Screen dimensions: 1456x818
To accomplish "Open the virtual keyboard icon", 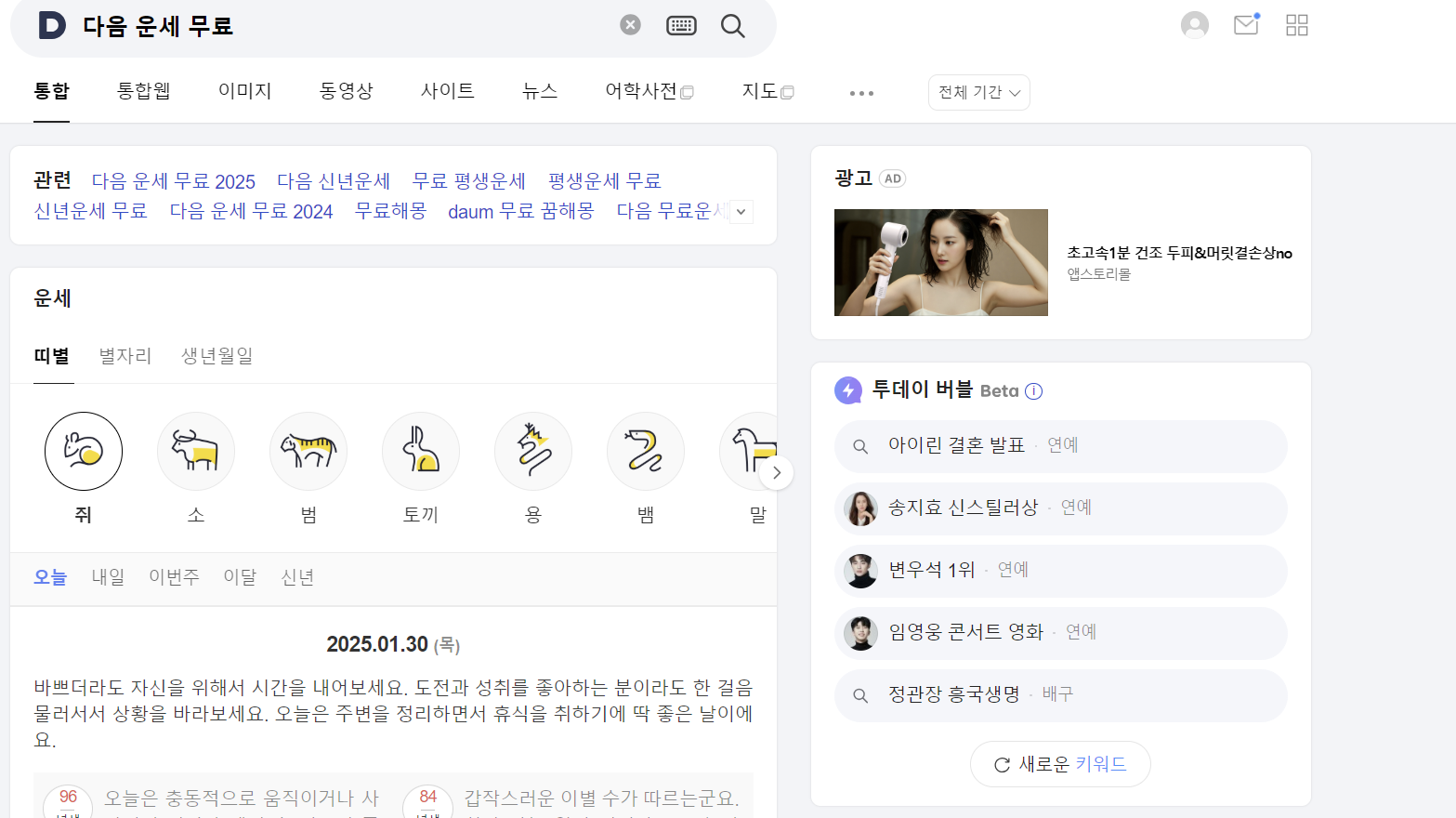I will [681, 25].
